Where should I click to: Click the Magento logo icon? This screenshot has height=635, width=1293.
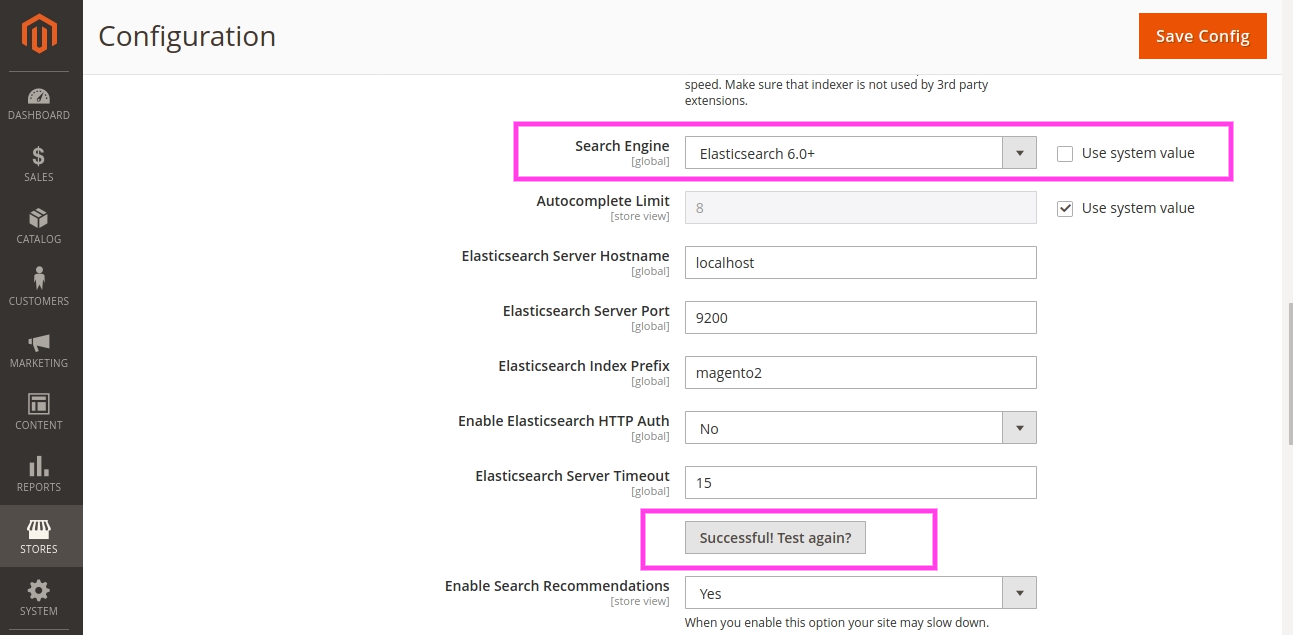(40, 36)
